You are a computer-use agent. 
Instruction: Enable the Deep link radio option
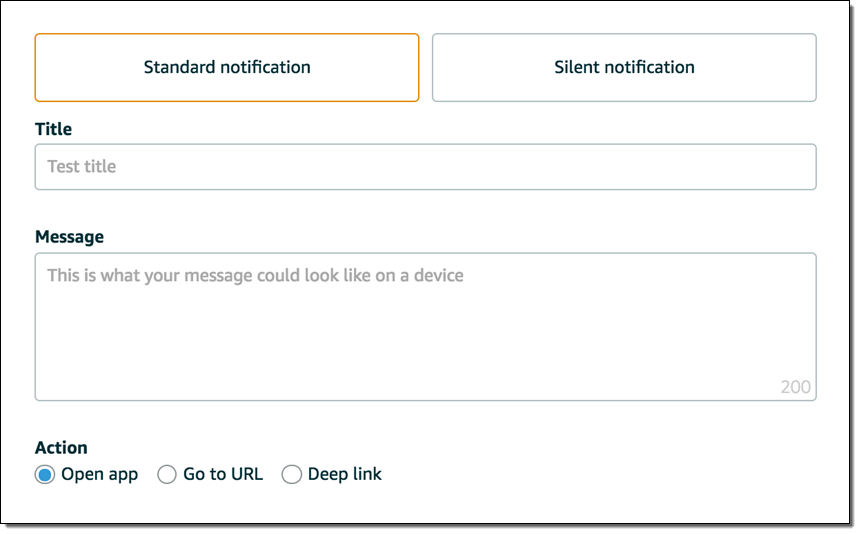(x=292, y=475)
